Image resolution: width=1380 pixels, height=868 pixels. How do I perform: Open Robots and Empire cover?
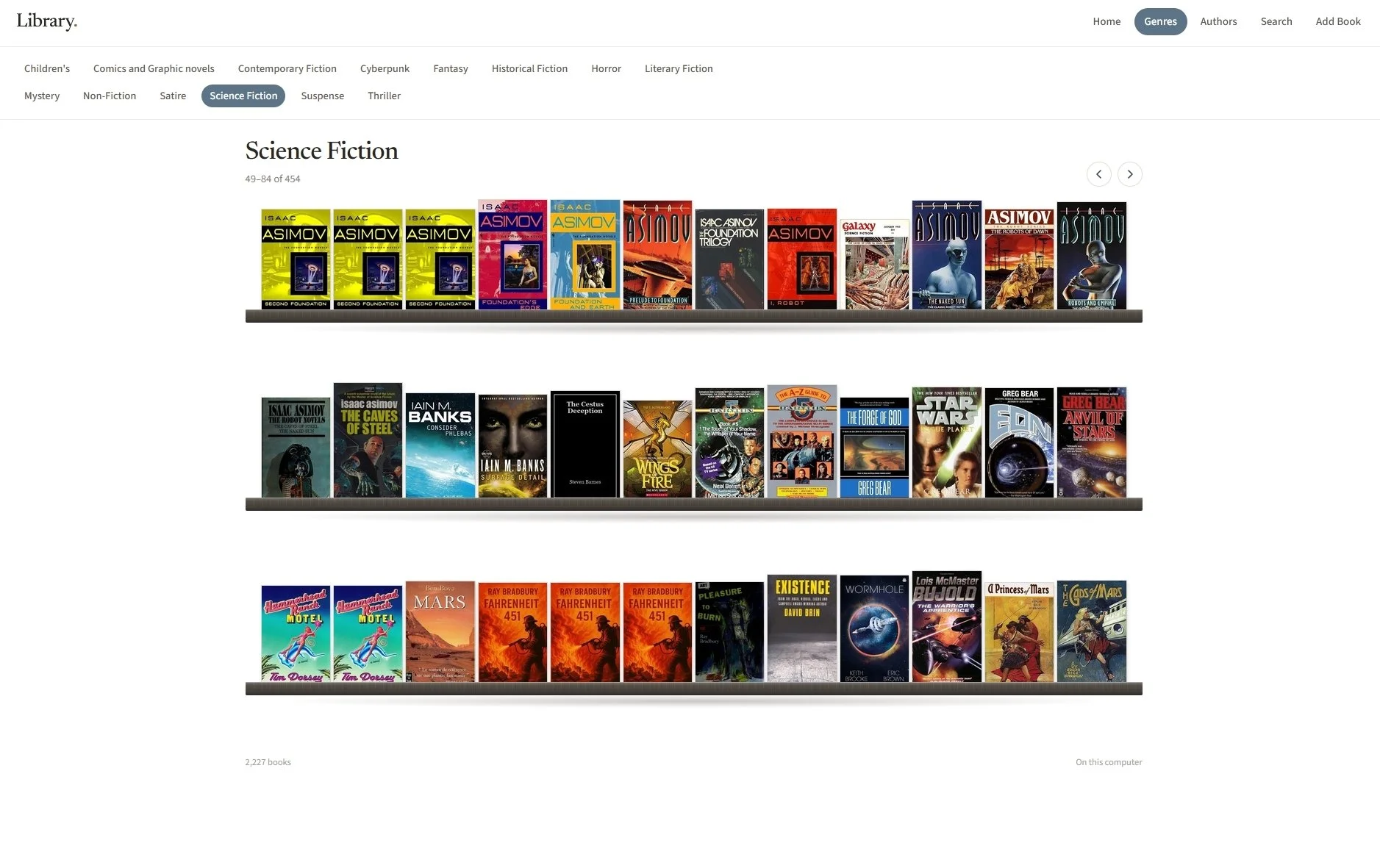click(1091, 256)
